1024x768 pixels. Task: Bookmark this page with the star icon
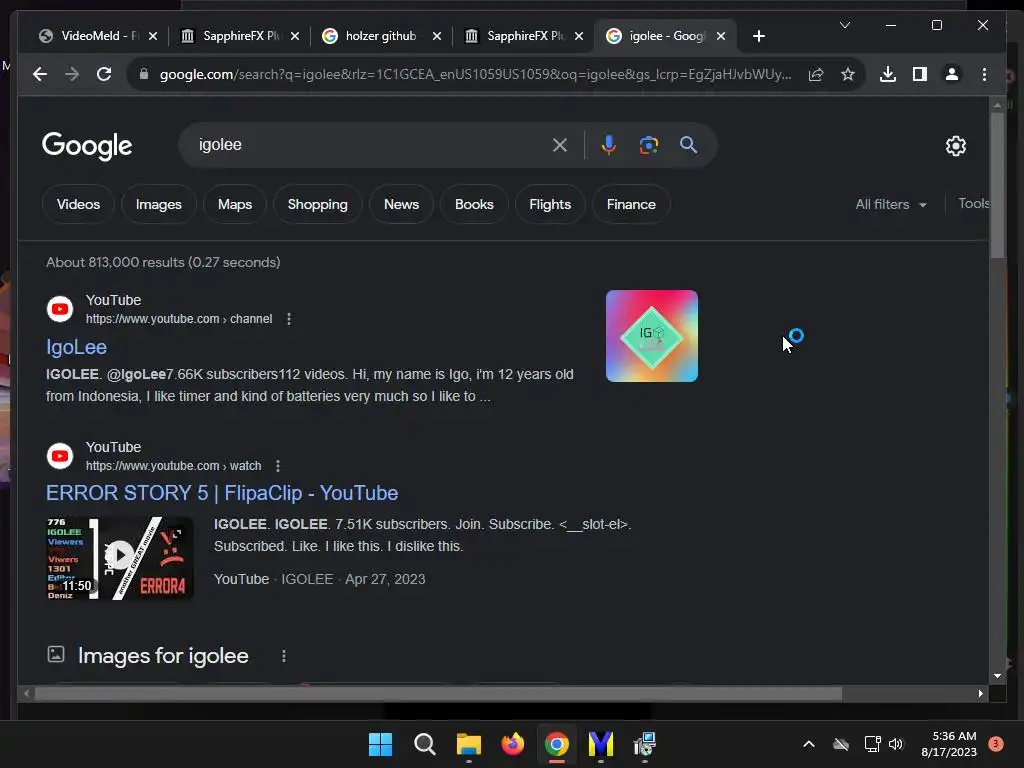tap(848, 74)
